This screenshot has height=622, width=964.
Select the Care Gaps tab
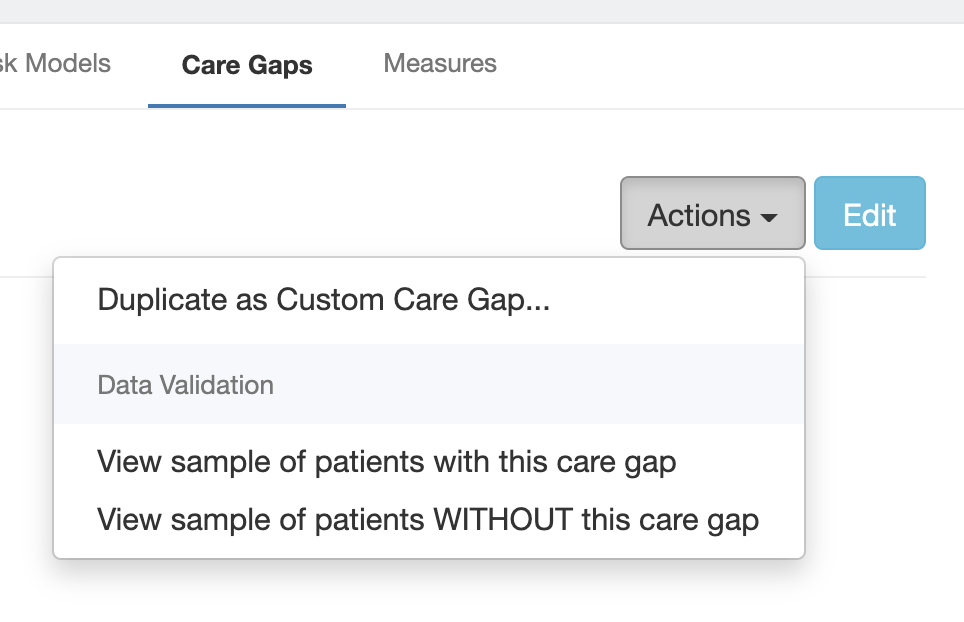247,66
